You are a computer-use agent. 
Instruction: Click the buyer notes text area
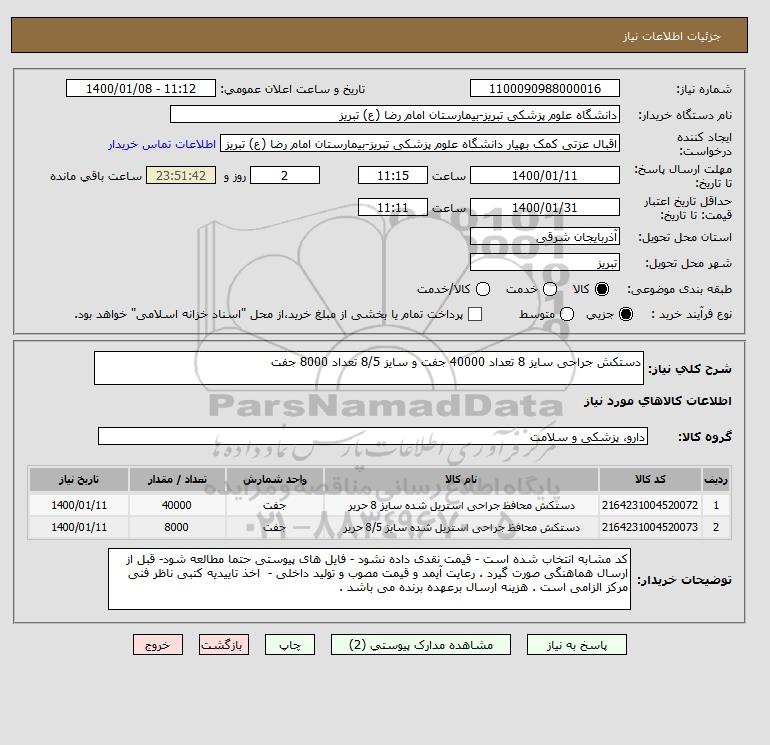coord(369,579)
